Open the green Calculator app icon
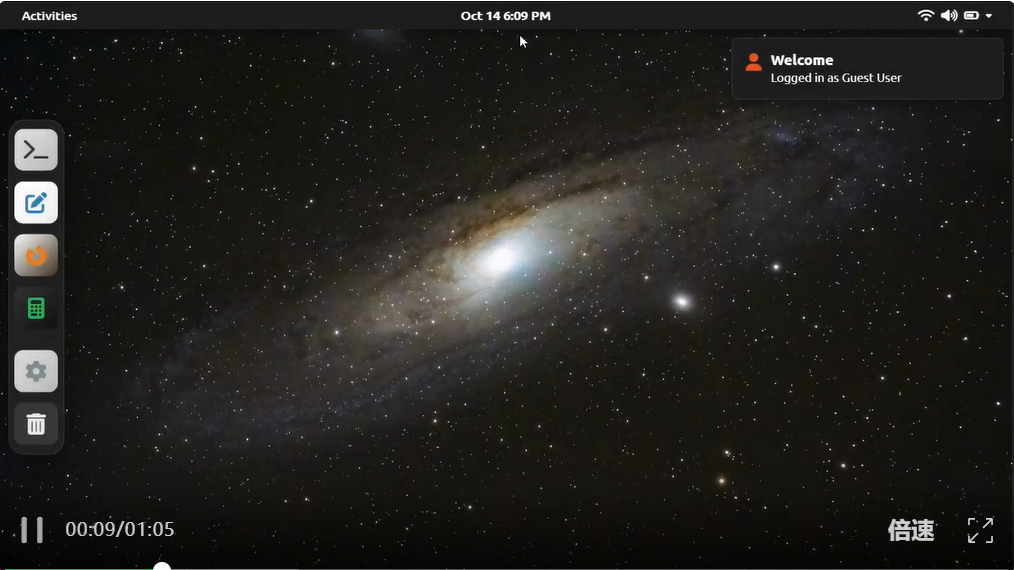 click(x=36, y=308)
